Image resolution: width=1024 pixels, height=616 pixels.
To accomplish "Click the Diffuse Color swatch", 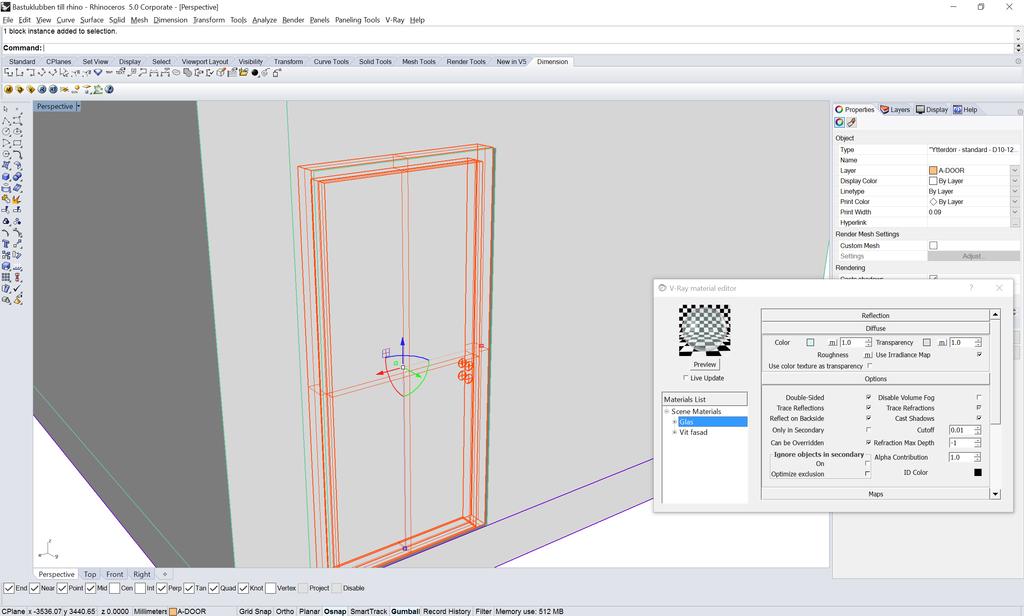I will pos(810,342).
